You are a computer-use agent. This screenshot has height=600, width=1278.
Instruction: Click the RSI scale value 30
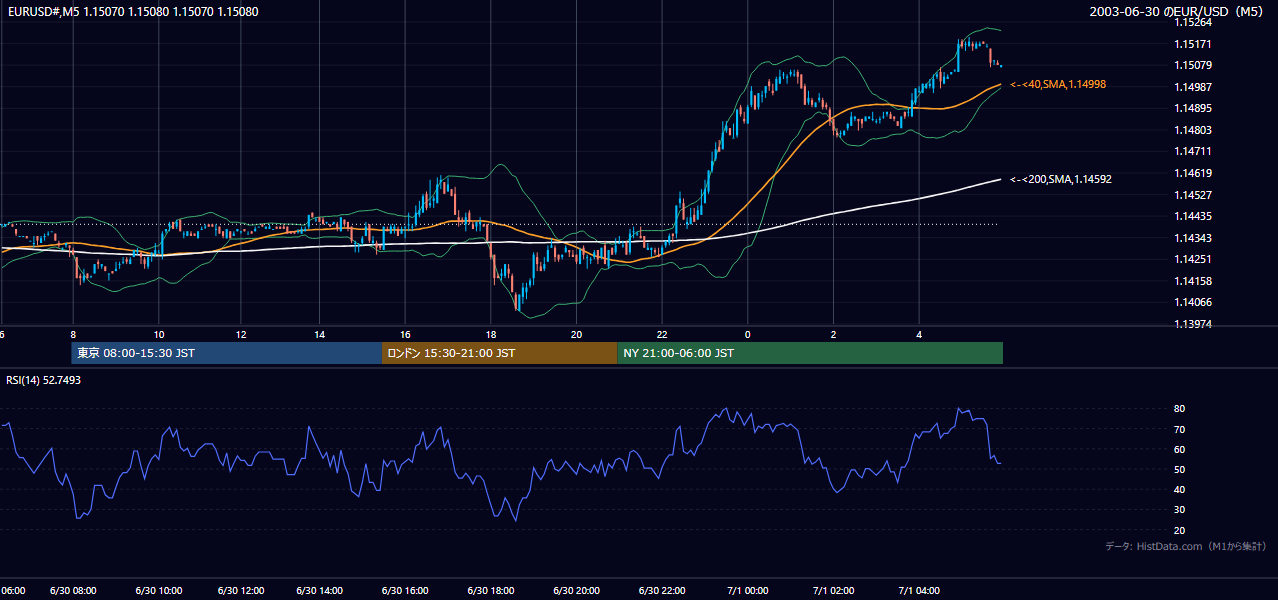coord(1179,510)
